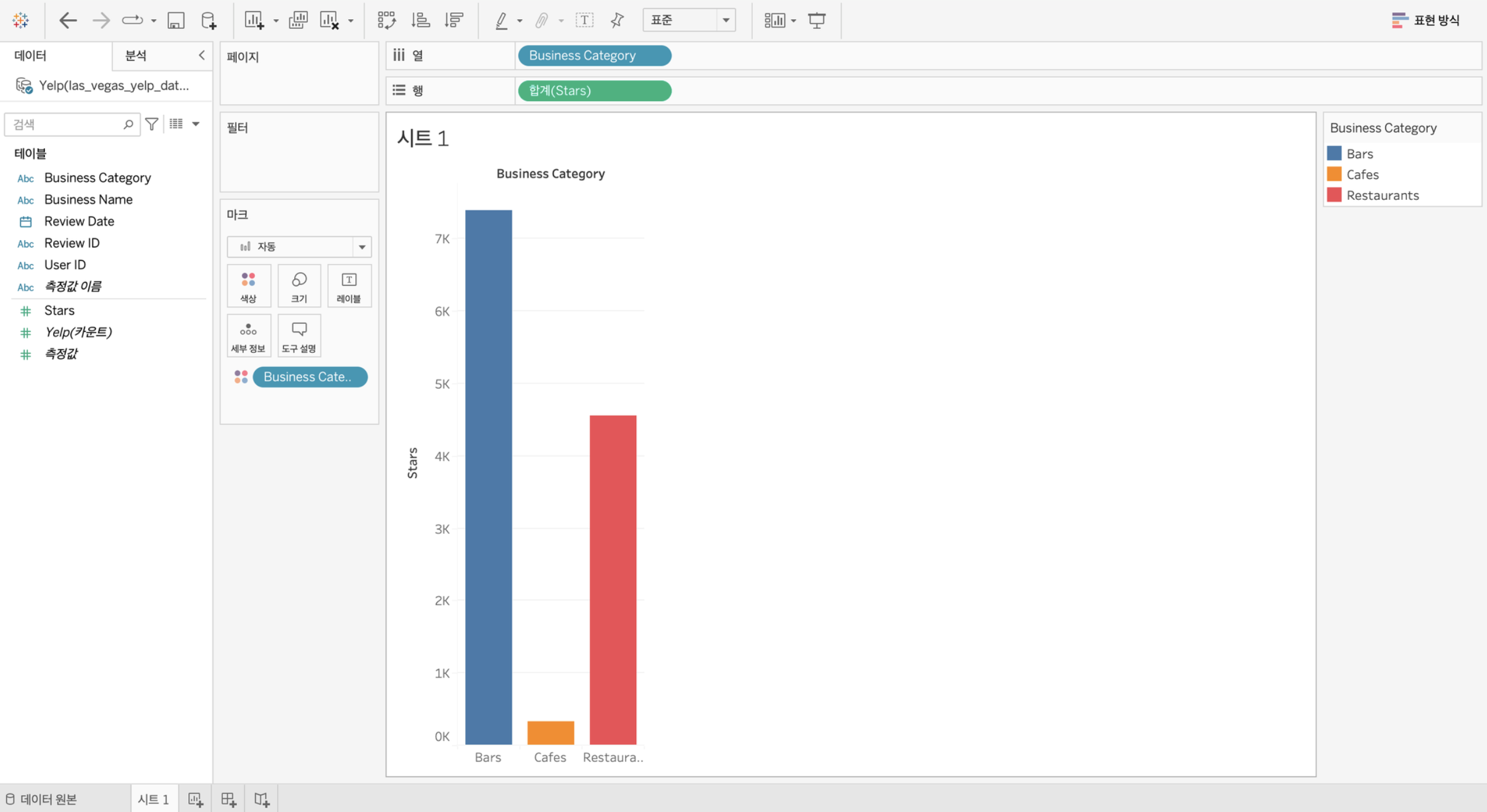Toggle mark labels with the T icon
The height and width of the screenshot is (812, 1487).
[584, 20]
